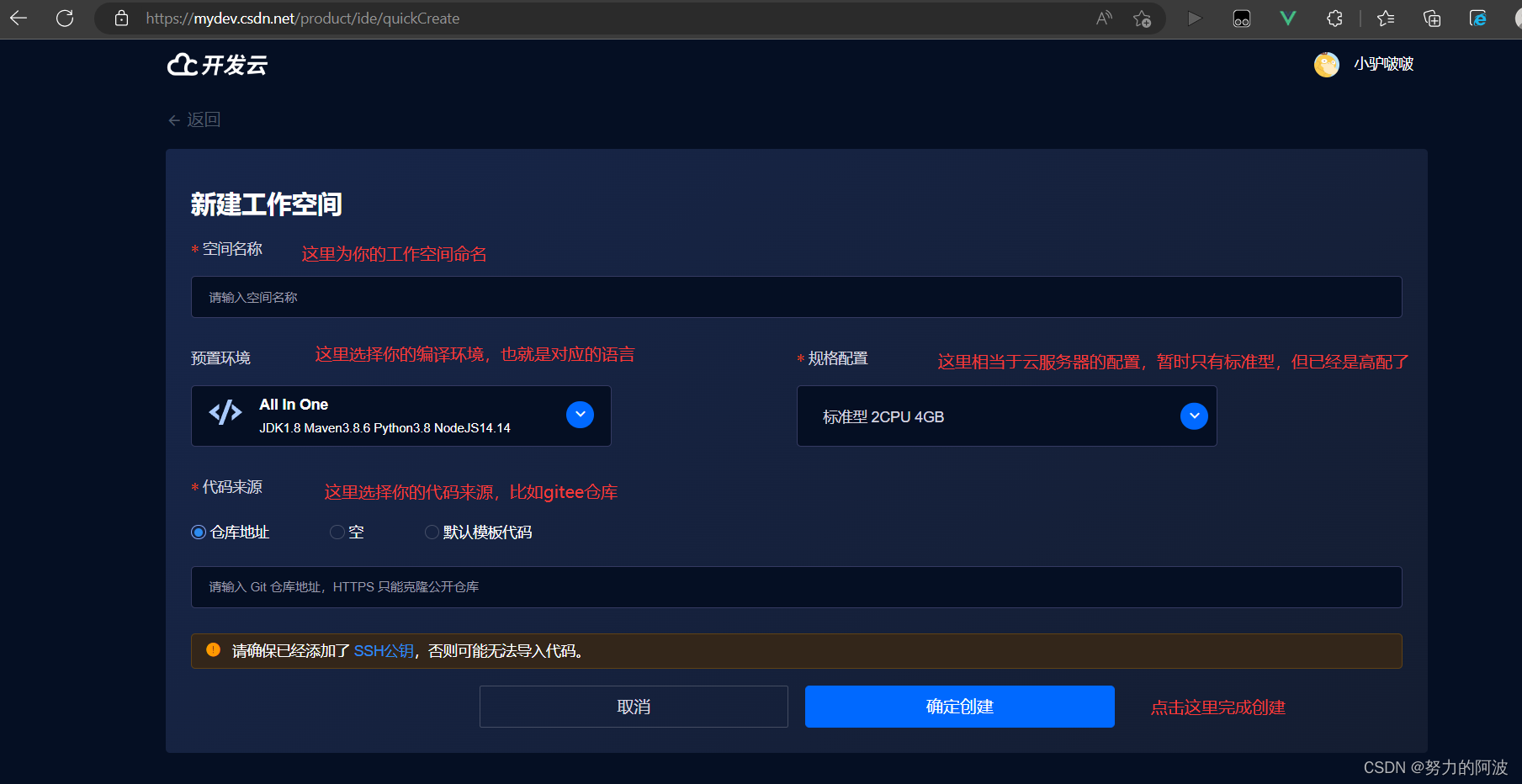Activate the read aloud icon in address bar
The width and height of the screenshot is (1522, 784).
click(x=1104, y=18)
